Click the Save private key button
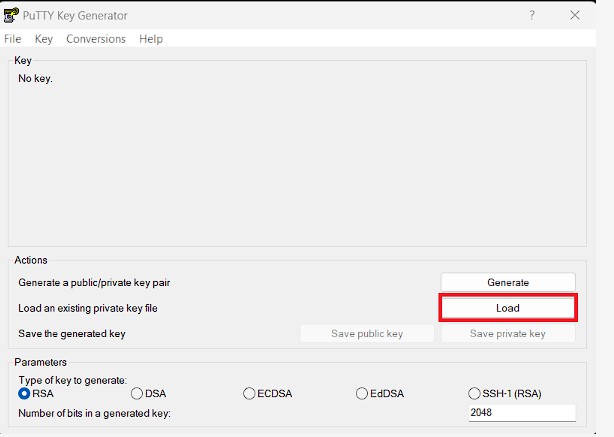Viewport: 614px width, 437px height. (508, 334)
